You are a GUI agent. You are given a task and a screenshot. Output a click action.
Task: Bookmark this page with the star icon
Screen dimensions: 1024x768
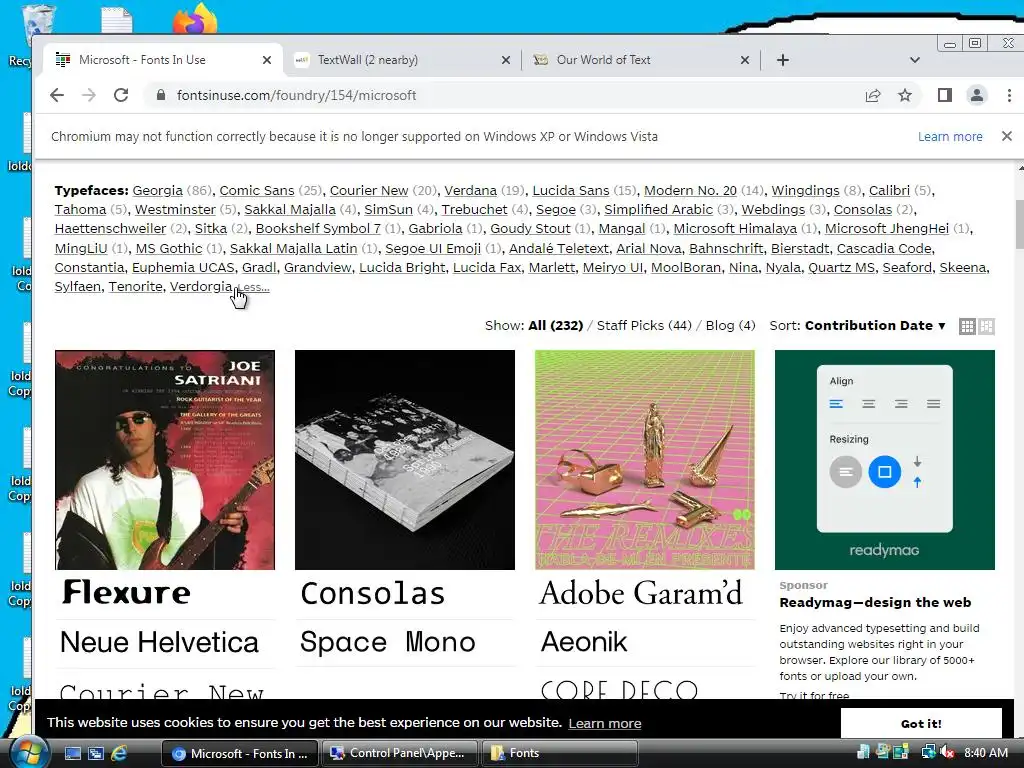tap(904, 95)
